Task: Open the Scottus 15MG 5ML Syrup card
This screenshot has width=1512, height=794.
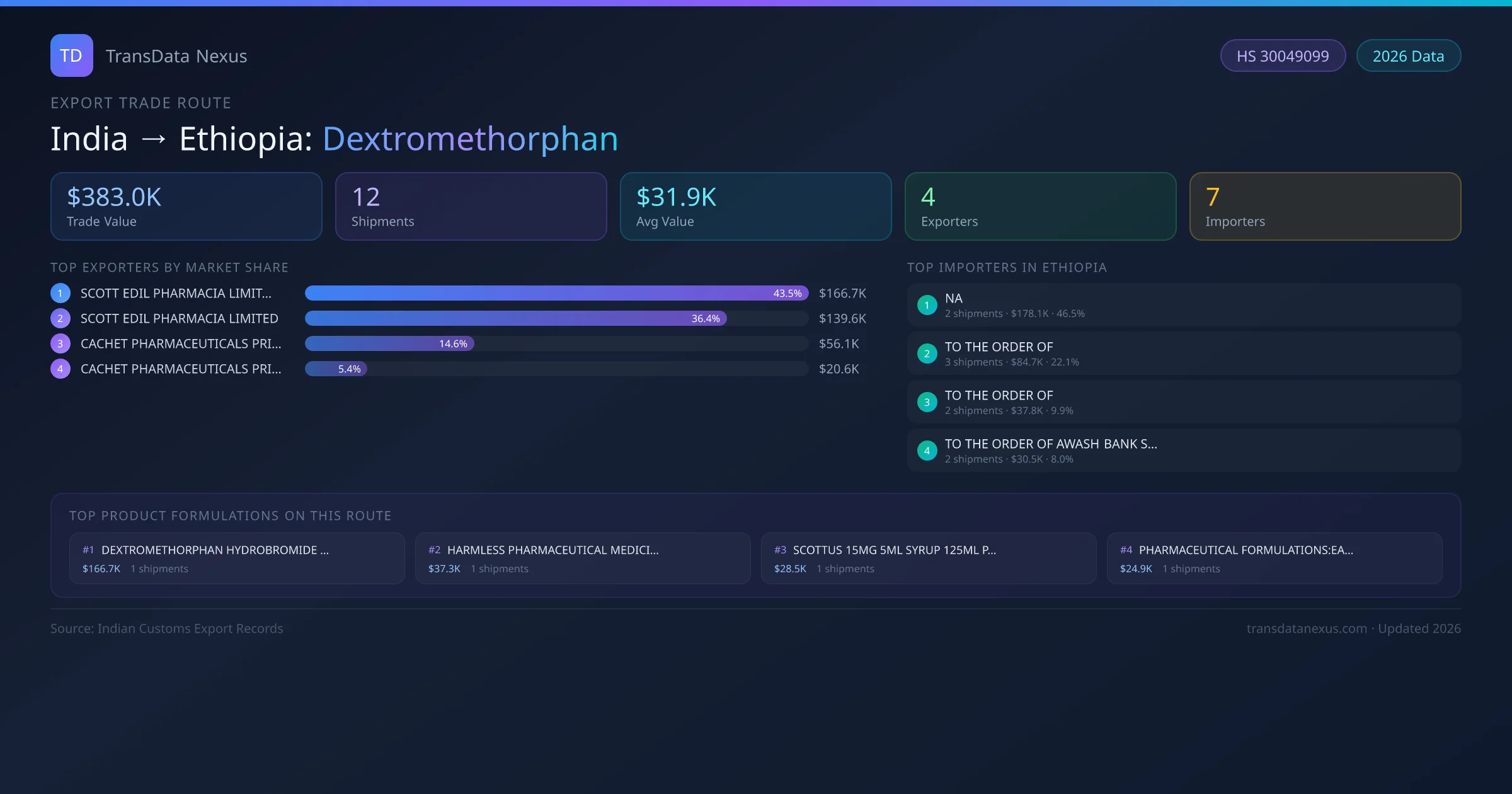Action: [x=928, y=558]
